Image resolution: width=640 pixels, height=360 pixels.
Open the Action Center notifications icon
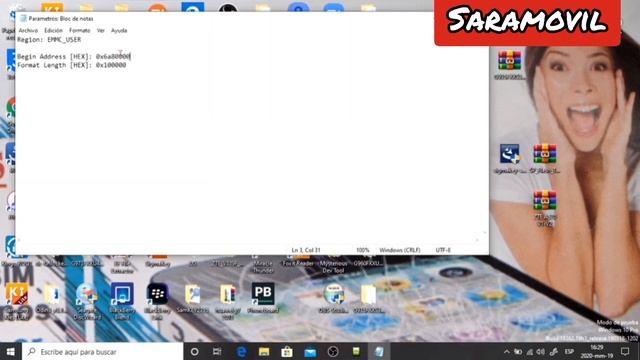pos(625,351)
